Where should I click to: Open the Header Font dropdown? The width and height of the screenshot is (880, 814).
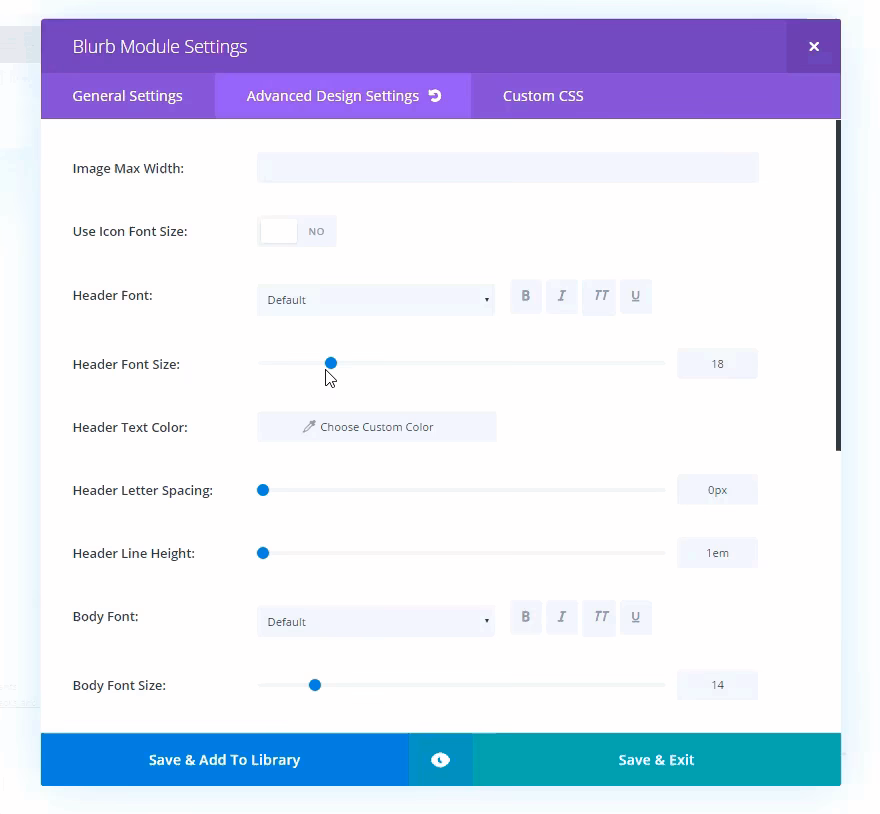click(376, 299)
